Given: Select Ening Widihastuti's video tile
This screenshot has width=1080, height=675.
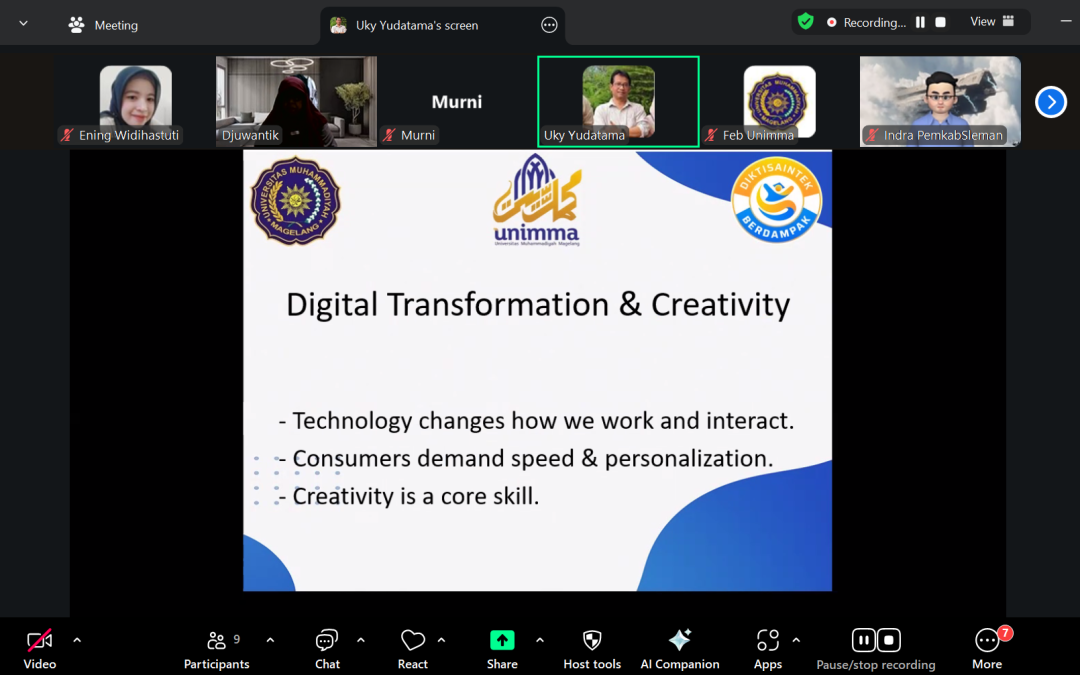Looking at the screenshot, I should point(135,101).
